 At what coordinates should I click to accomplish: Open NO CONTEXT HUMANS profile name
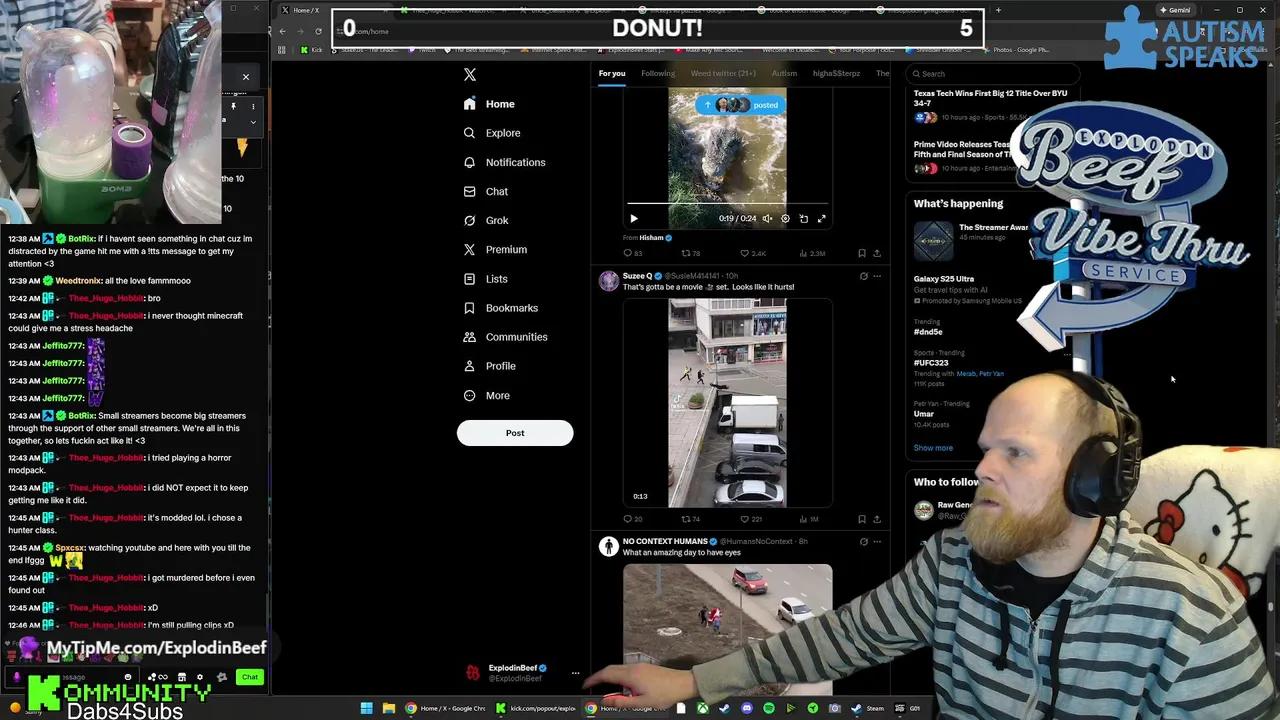click(665, 541)
